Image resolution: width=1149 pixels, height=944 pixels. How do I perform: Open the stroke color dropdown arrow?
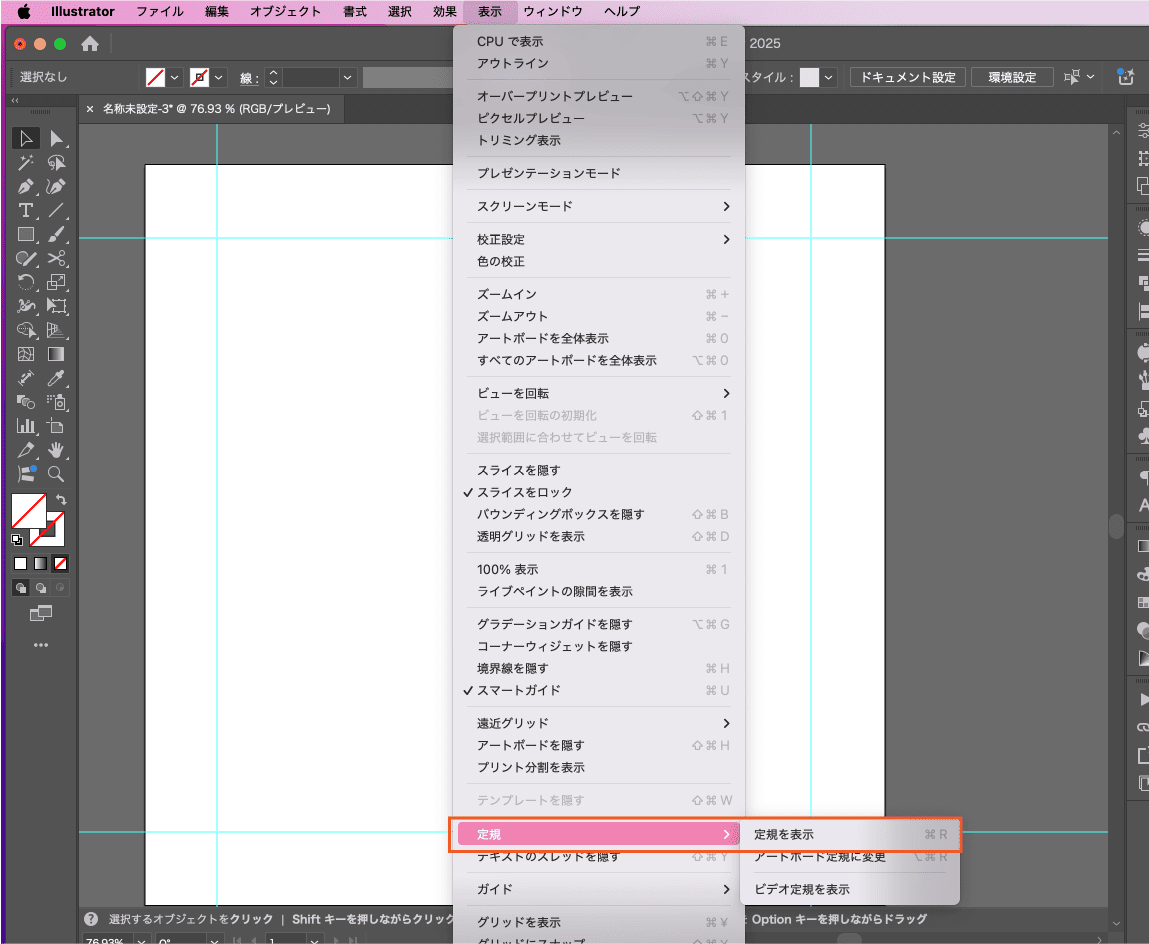(218, 78)
